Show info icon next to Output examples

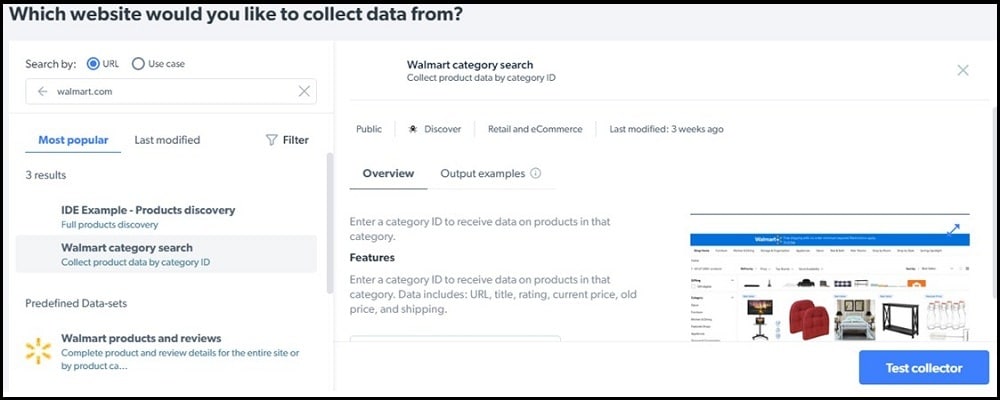point(536,173)
